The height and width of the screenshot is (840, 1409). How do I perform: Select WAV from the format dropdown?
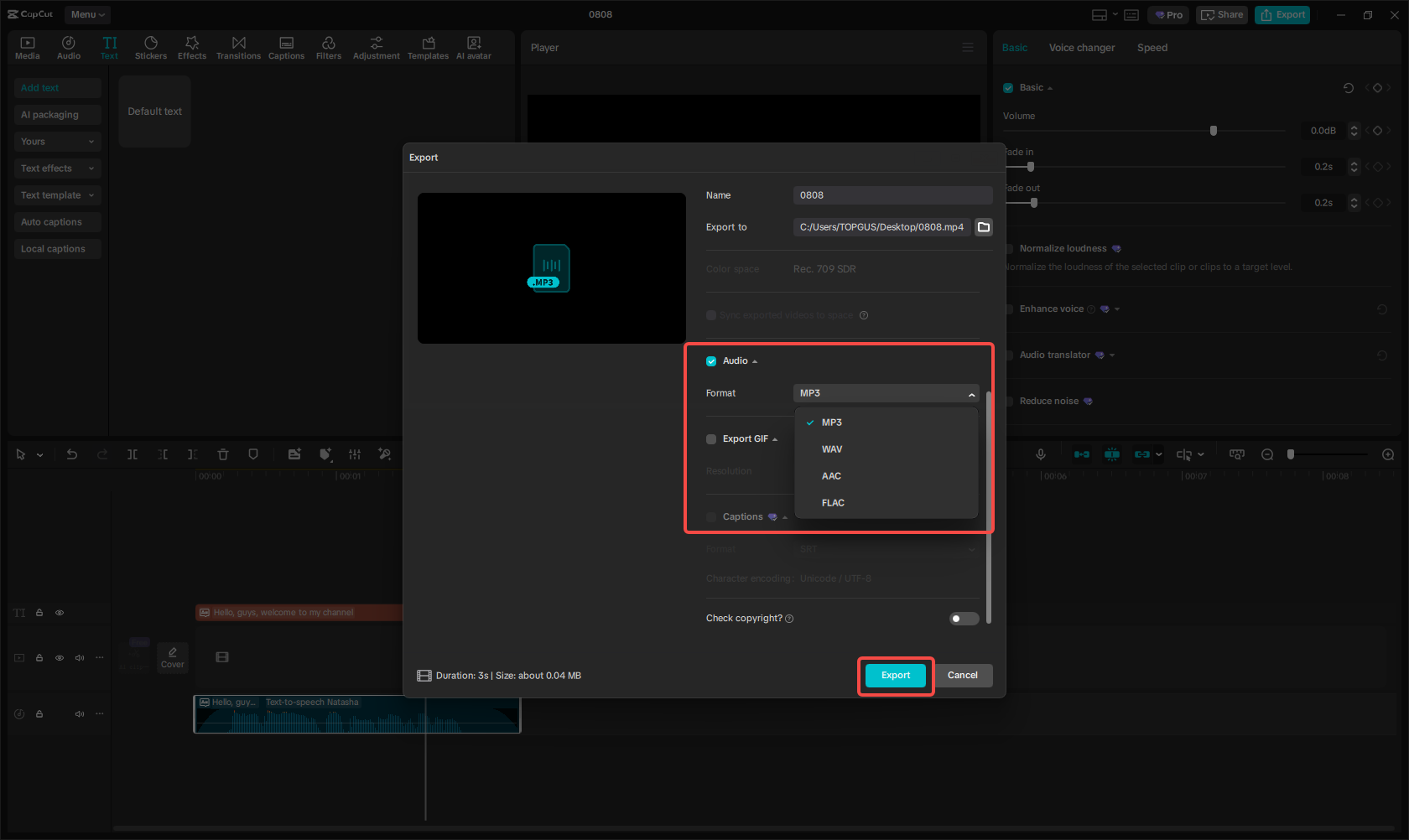(x=831, y=449)
